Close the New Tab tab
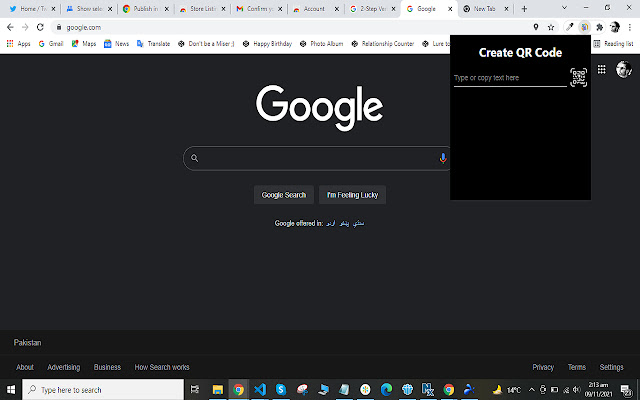This screenshot has height=400, width=640. tap(507, 9)
